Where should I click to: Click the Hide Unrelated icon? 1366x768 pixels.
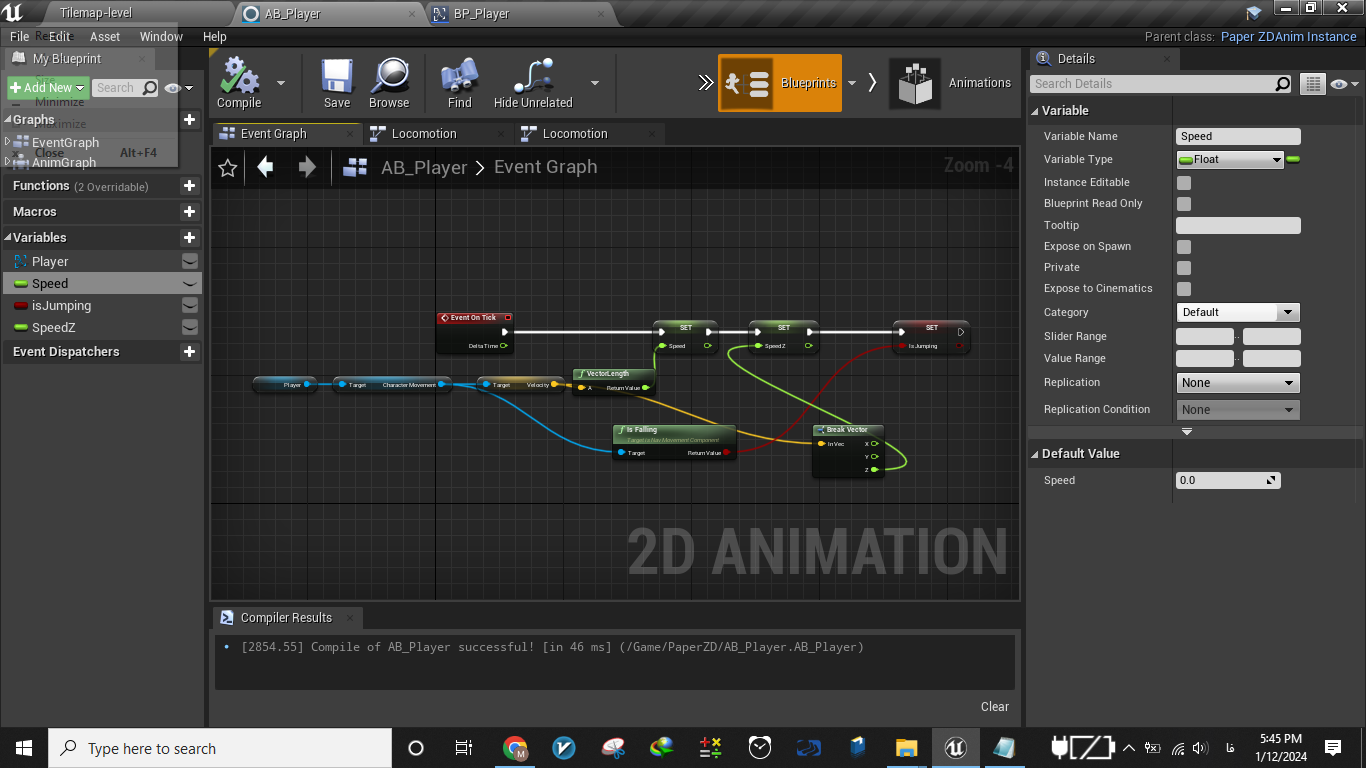coord(532,78)
